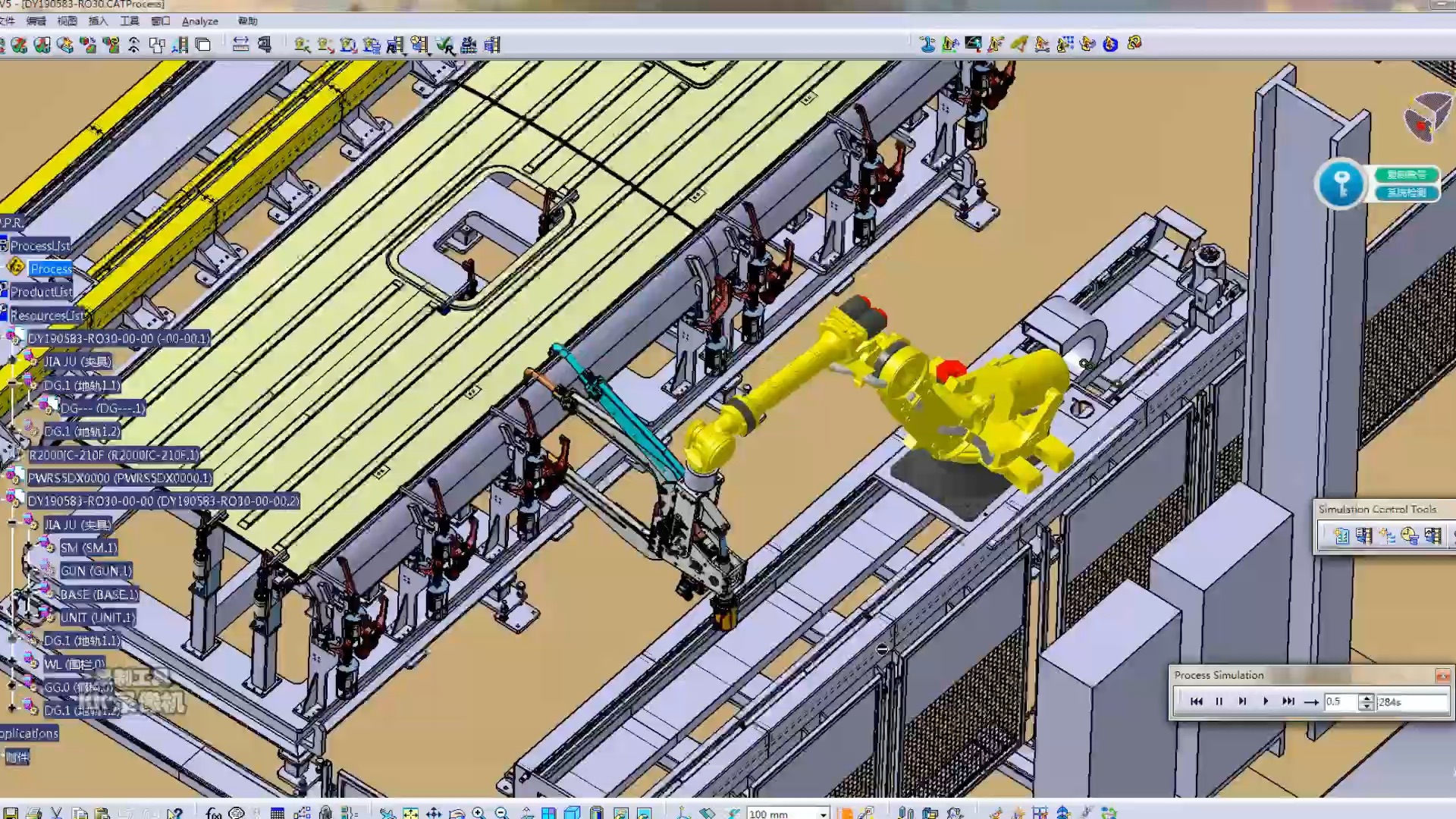1456x819 pixels.
Task: Click the Fit All In icon
Action: click(x=410, y=813)
